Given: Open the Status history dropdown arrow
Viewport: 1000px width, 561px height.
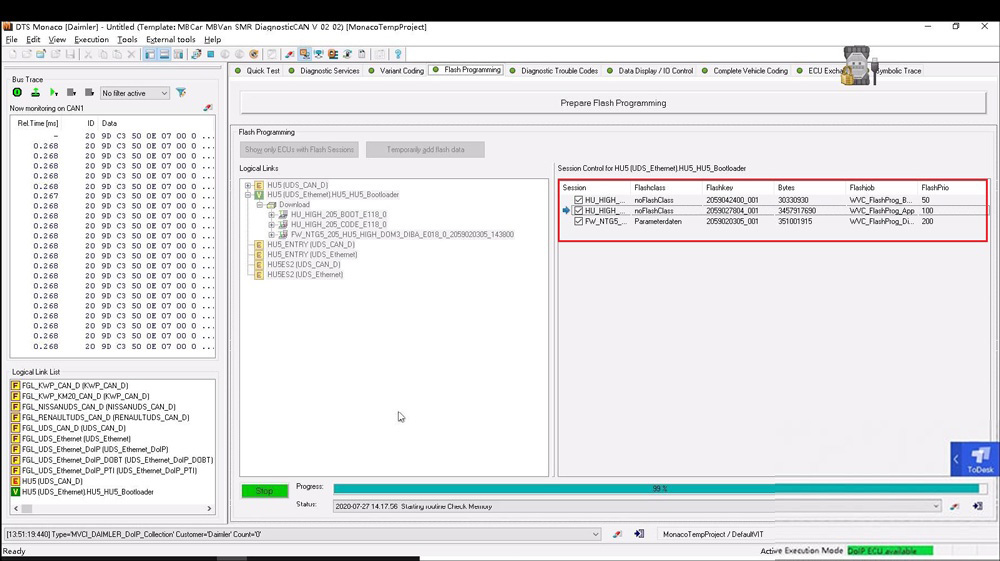Looking at the screenshot, I should click(936, 506).
